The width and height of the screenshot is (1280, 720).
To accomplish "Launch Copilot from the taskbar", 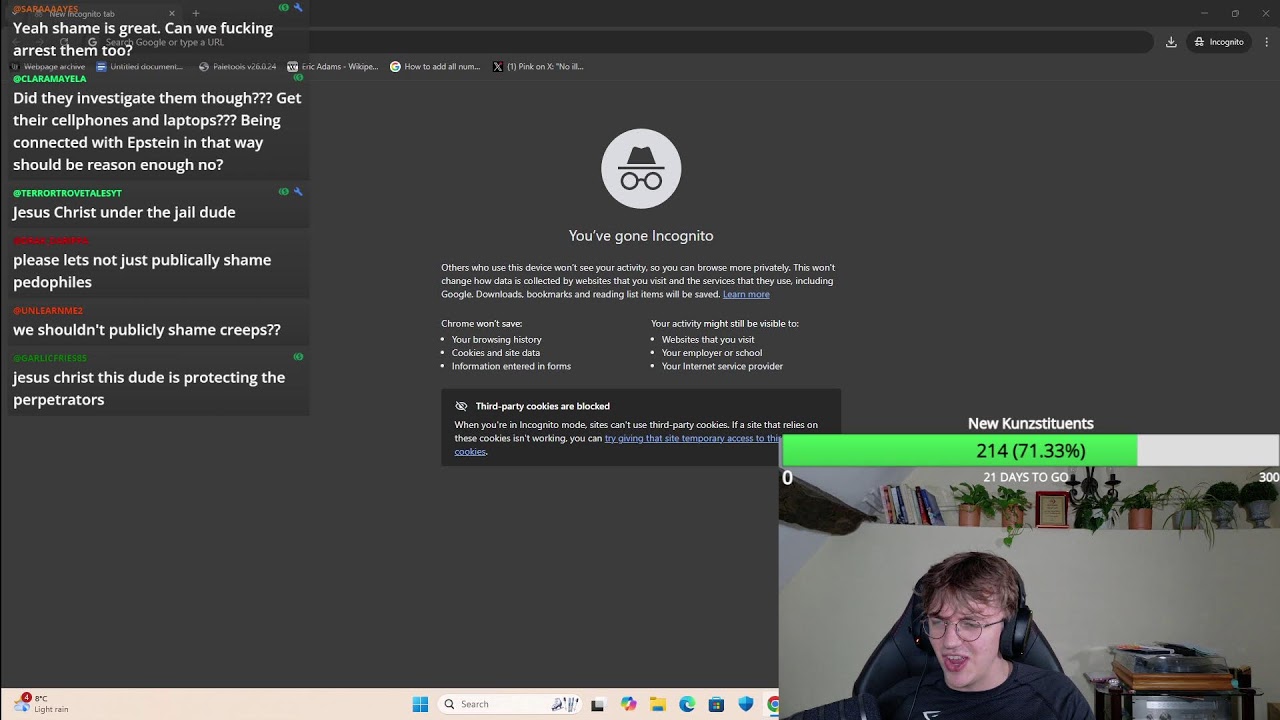I will 628,704.
